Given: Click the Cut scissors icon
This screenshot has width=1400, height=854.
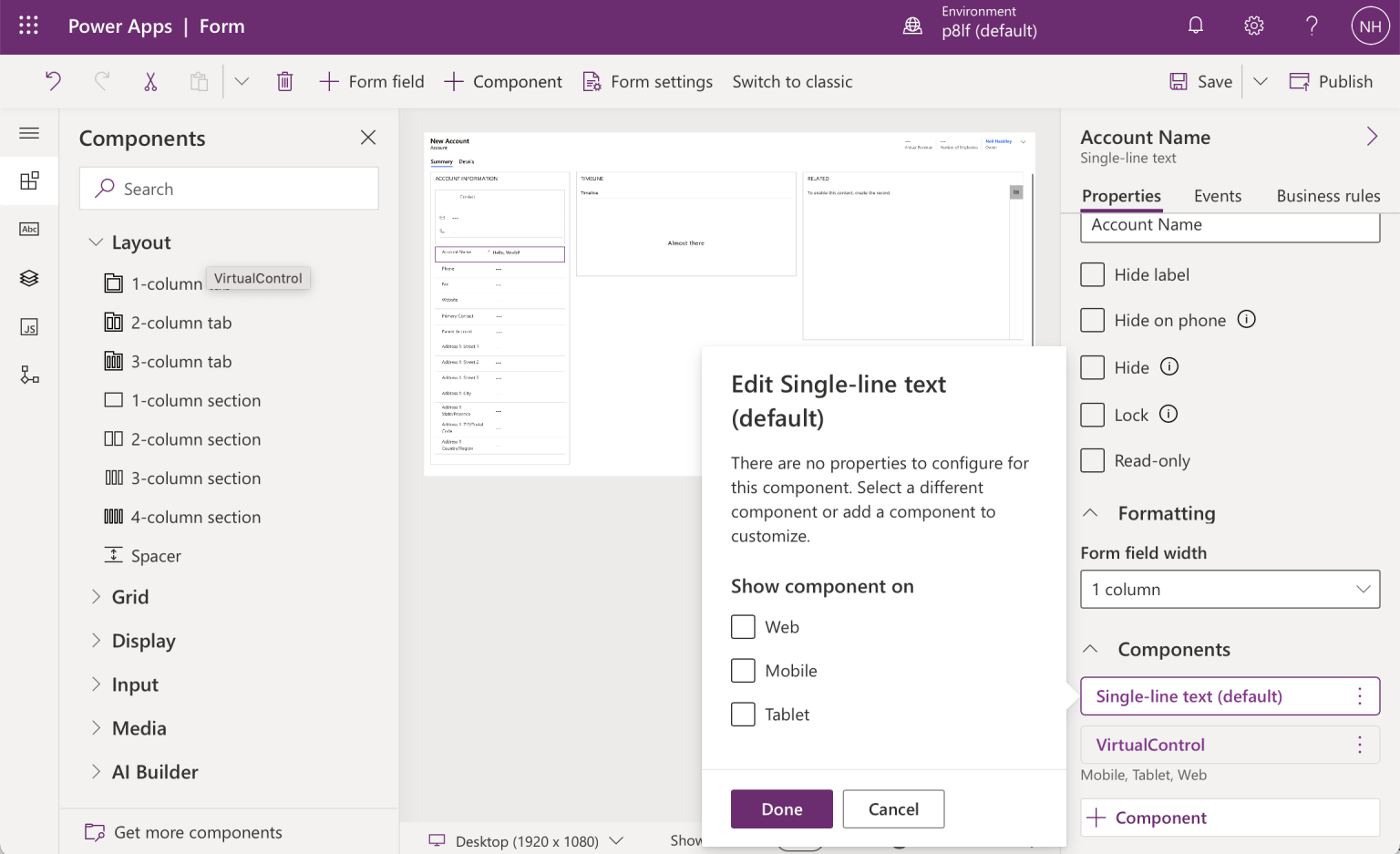Looking at the screenshot, I should tap(150, 81).
